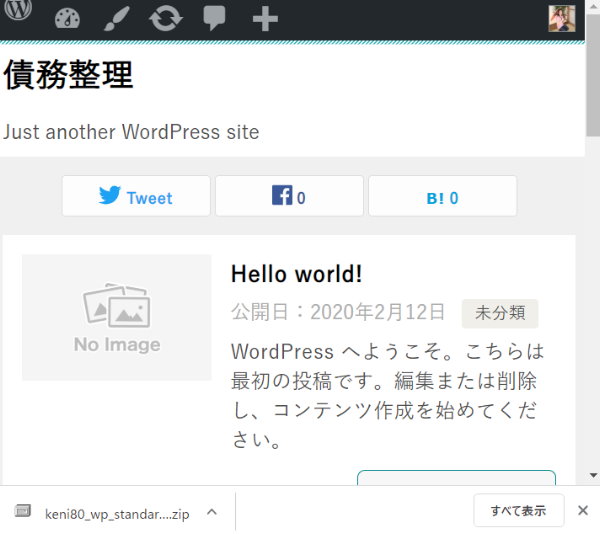Click the すべて表示 button
This screenshot has height=534, width=600.
[518, 511]
